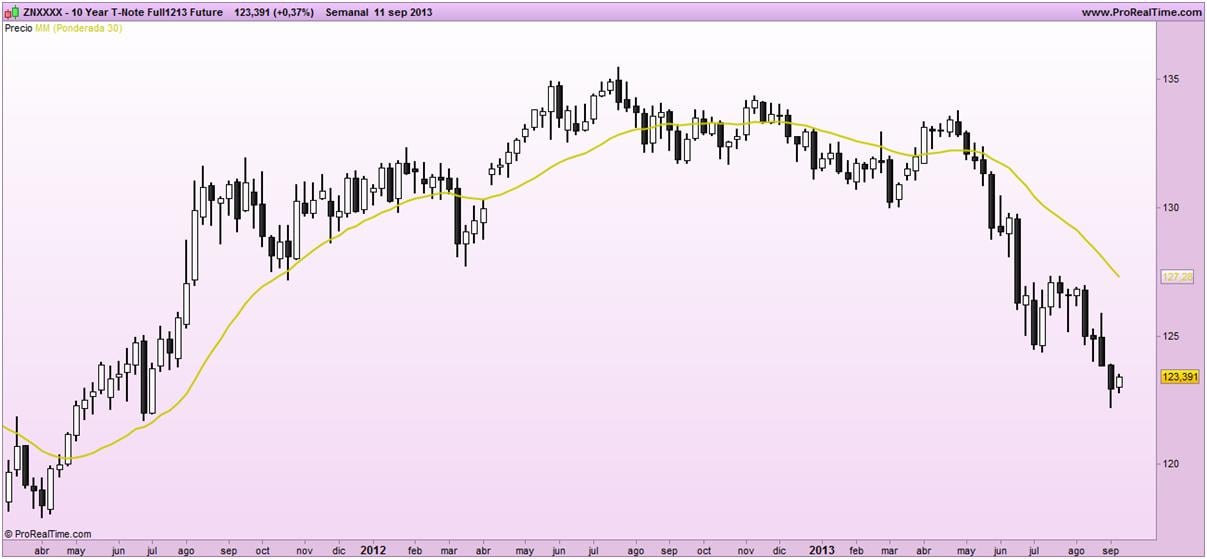Click the 135 price axis label
The height and width of the screenshot is (559, 1207).
[x=1171, y=79]
